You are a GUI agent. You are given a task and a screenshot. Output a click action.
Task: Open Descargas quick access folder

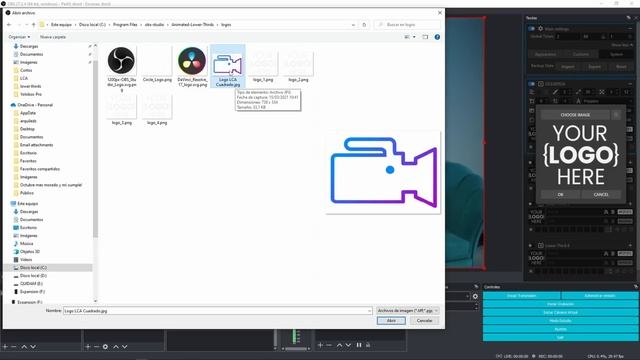tap(29, 46)
